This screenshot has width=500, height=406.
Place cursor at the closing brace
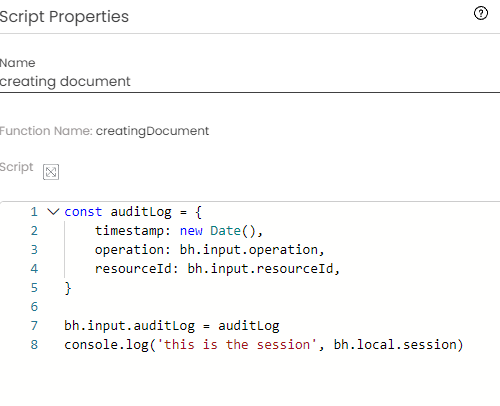click(68, 288)
